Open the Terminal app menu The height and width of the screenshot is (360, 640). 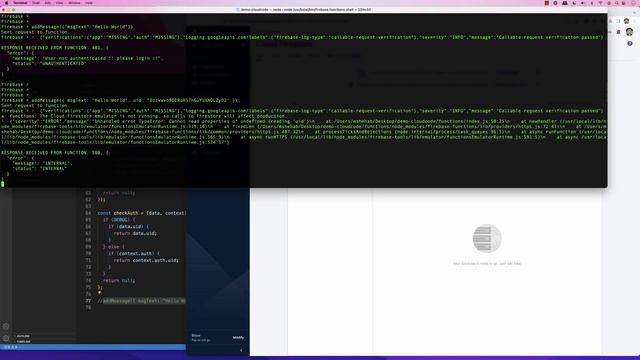(x=20, y=3)
